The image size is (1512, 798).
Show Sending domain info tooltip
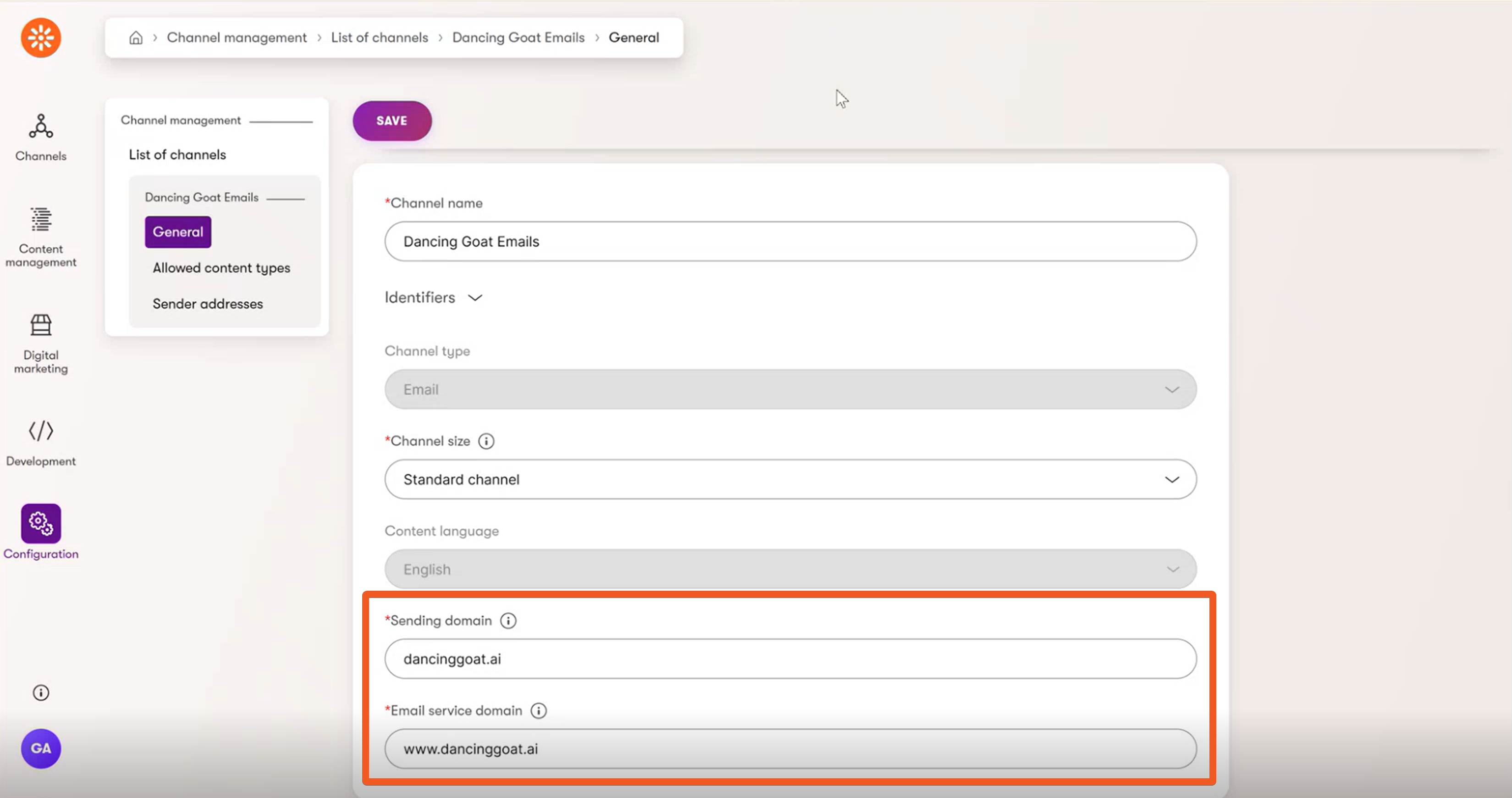click(x=508, y=621)
